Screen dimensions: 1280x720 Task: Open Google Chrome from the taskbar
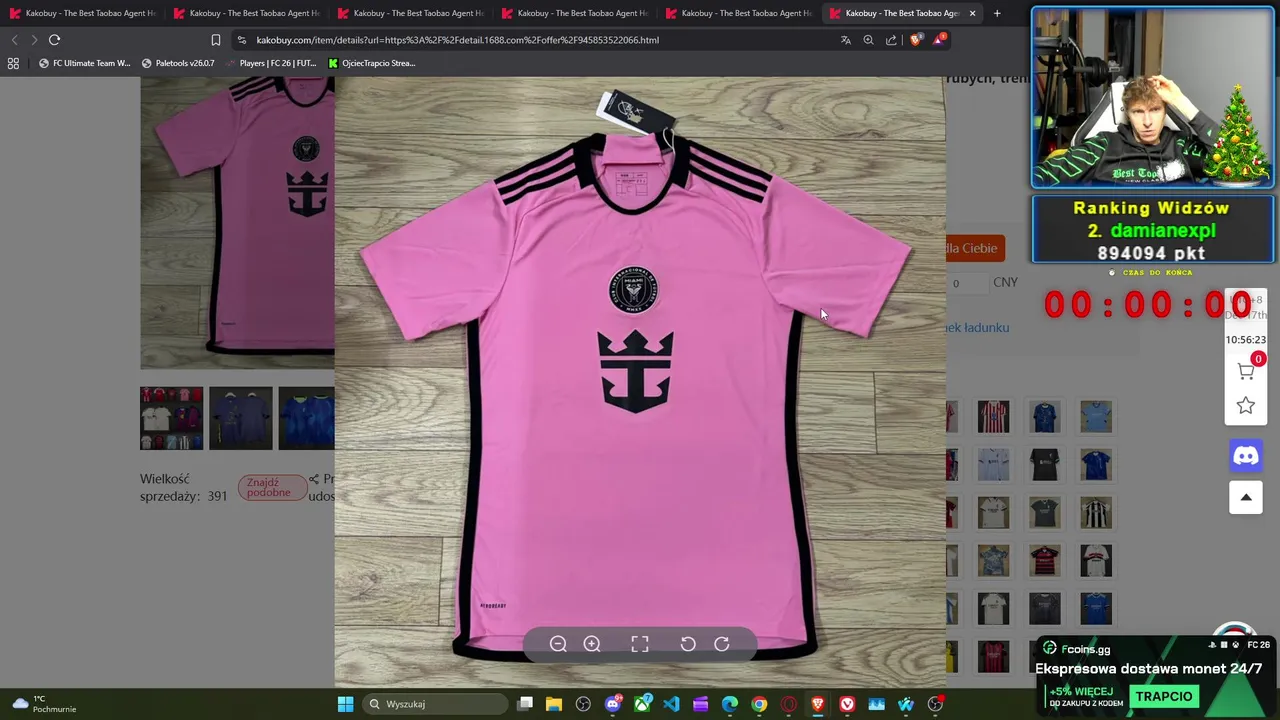click(759, 704)
